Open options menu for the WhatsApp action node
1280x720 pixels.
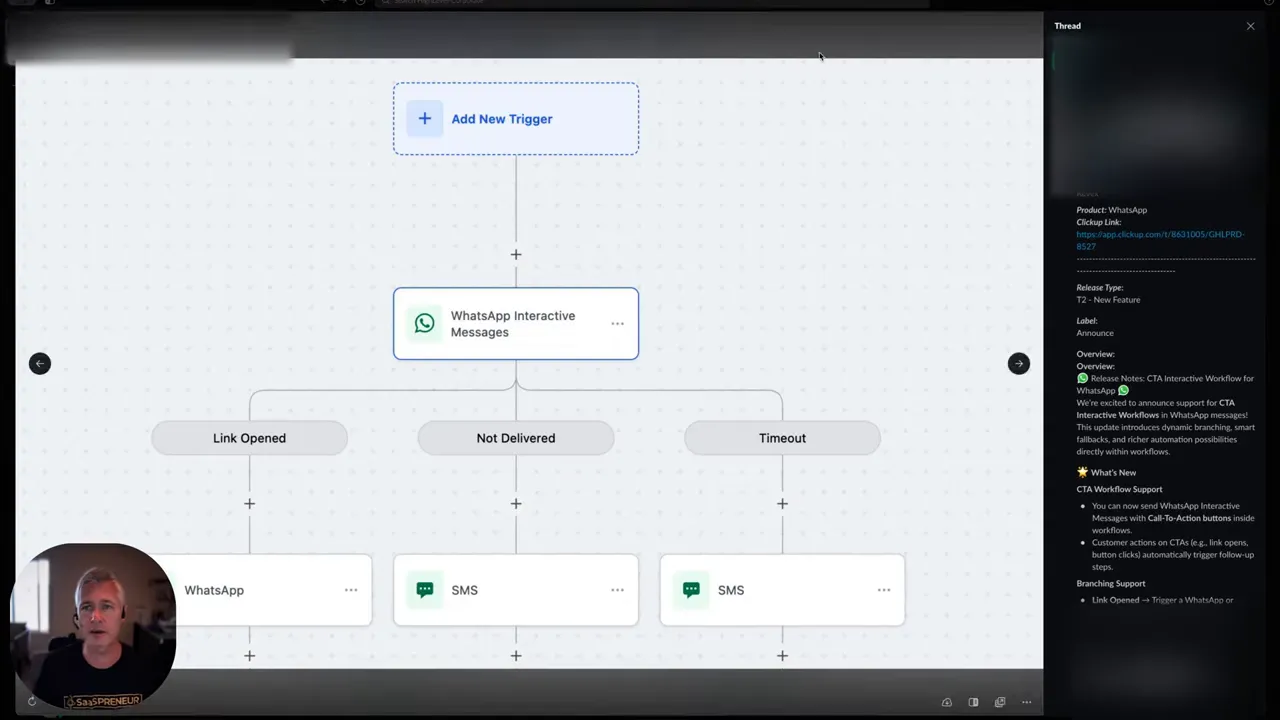tap(351, 590)
